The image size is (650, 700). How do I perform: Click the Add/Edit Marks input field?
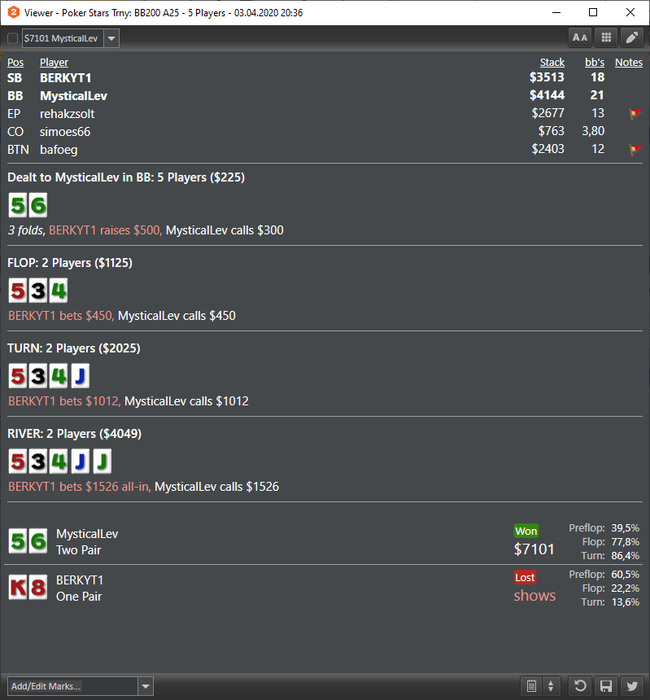click(72, 686)
